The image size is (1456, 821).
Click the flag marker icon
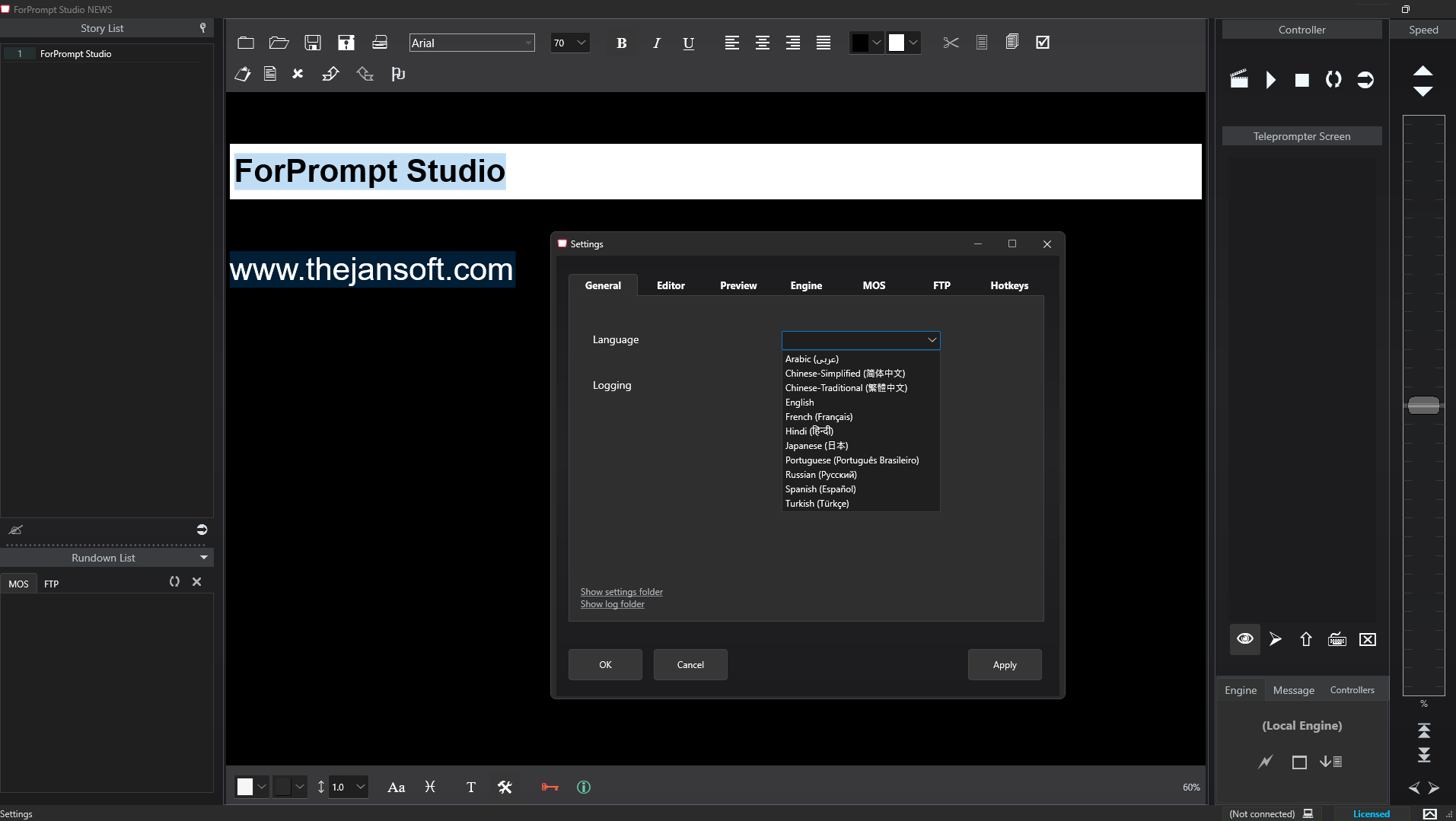click(398, 74)
